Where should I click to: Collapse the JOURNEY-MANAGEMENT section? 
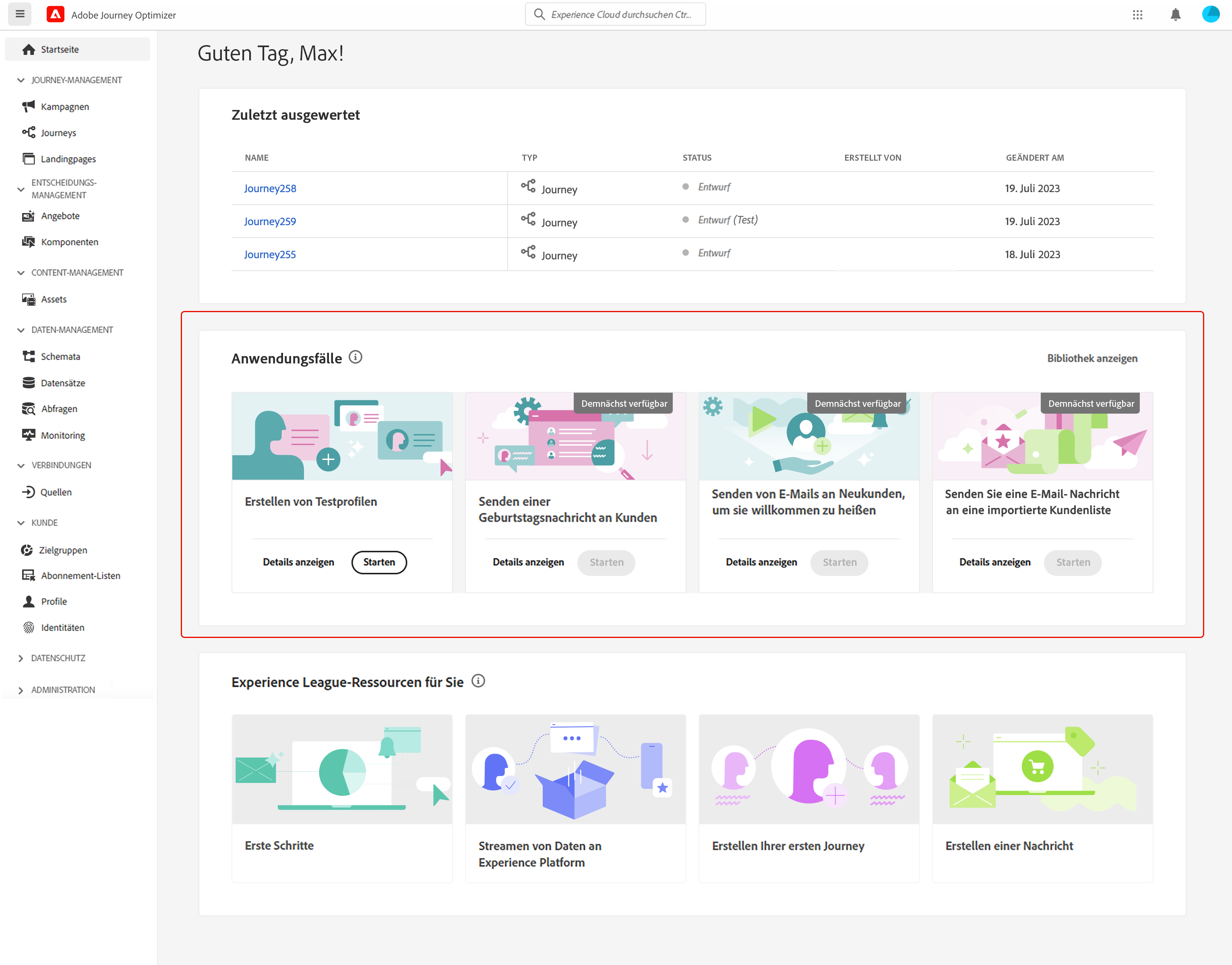coord(21,80)
